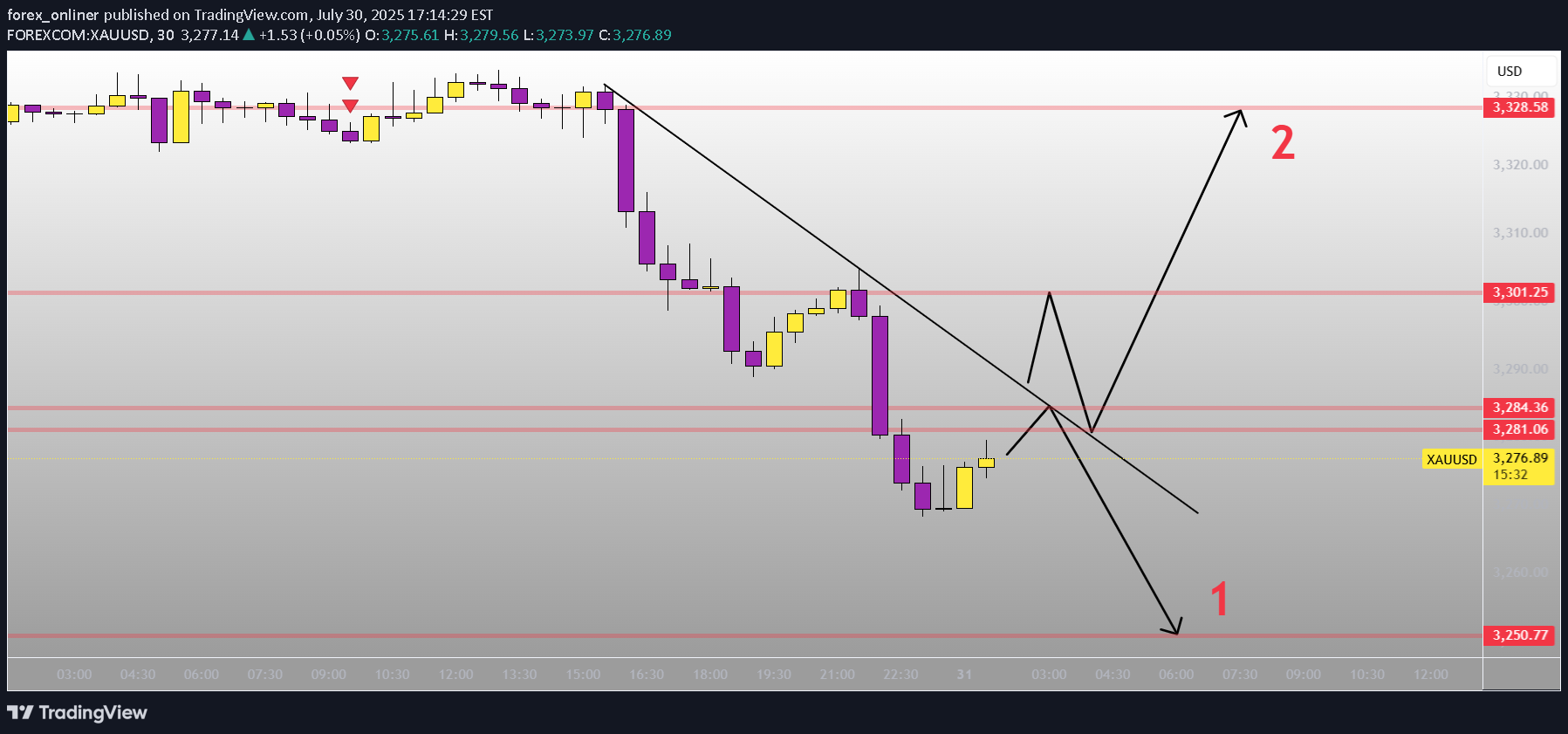Viewport: 1568px width, 734px height.
Task: Click the 16:30 time axis label
Action: click(647, 675)
